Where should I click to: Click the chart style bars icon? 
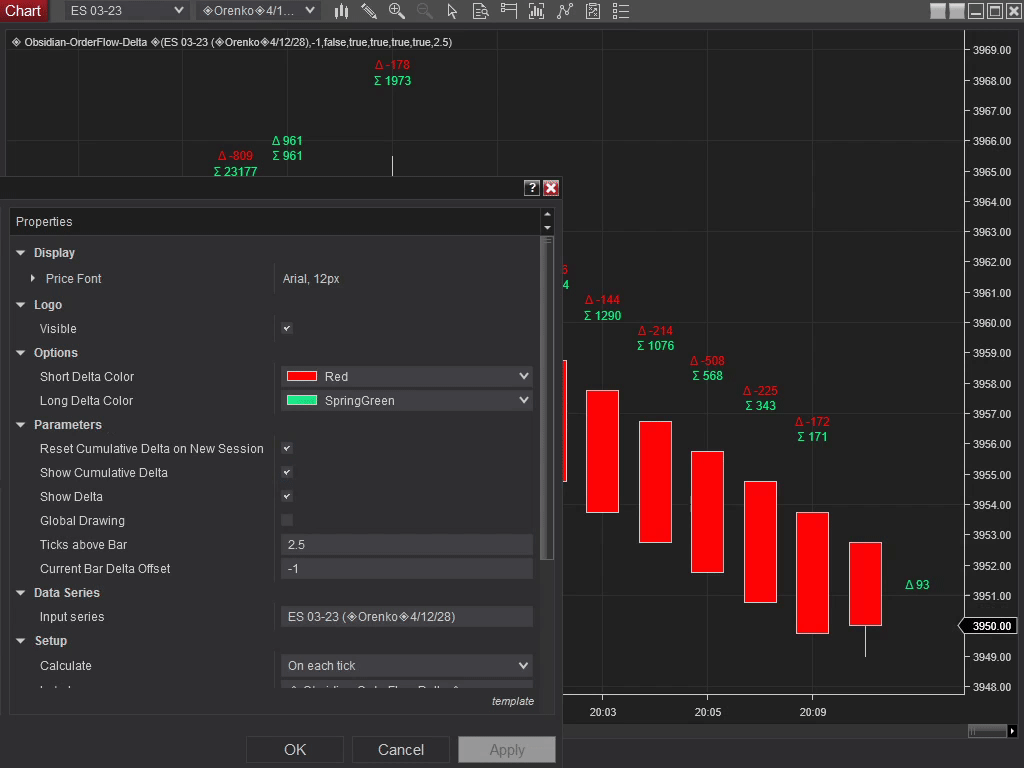(340, 11)
